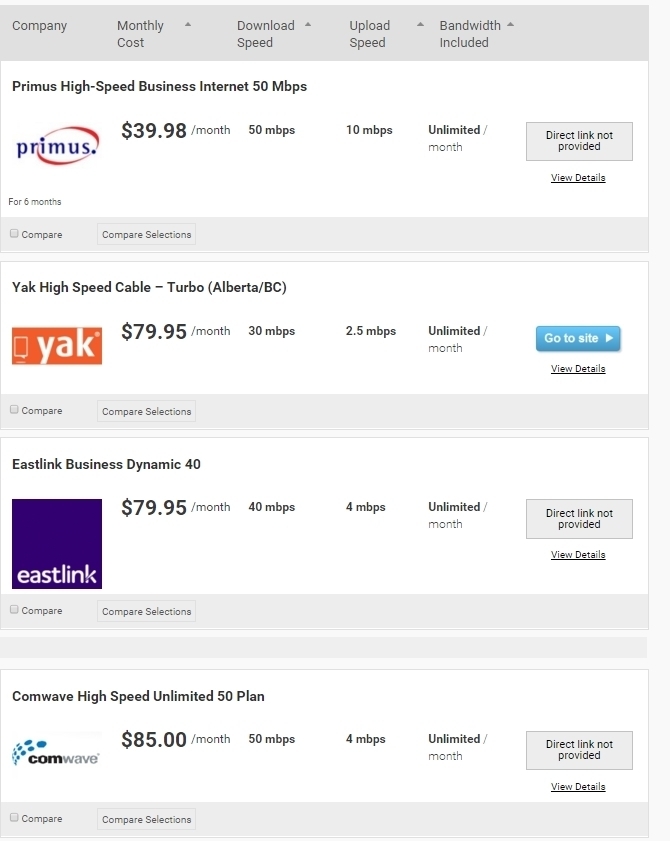Click Compare Selections under Yak plan
The image size is (670, 841).
(x=146, y=411)
